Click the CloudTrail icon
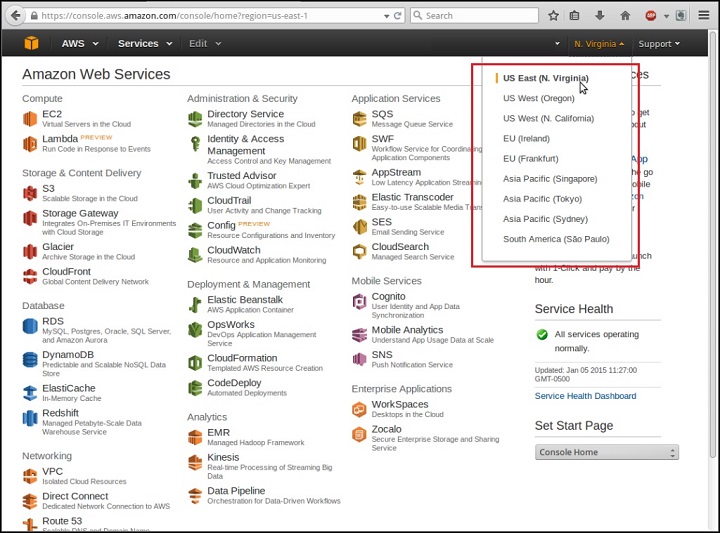This screenshot has height=533, width=720. [x=195, y=205]
